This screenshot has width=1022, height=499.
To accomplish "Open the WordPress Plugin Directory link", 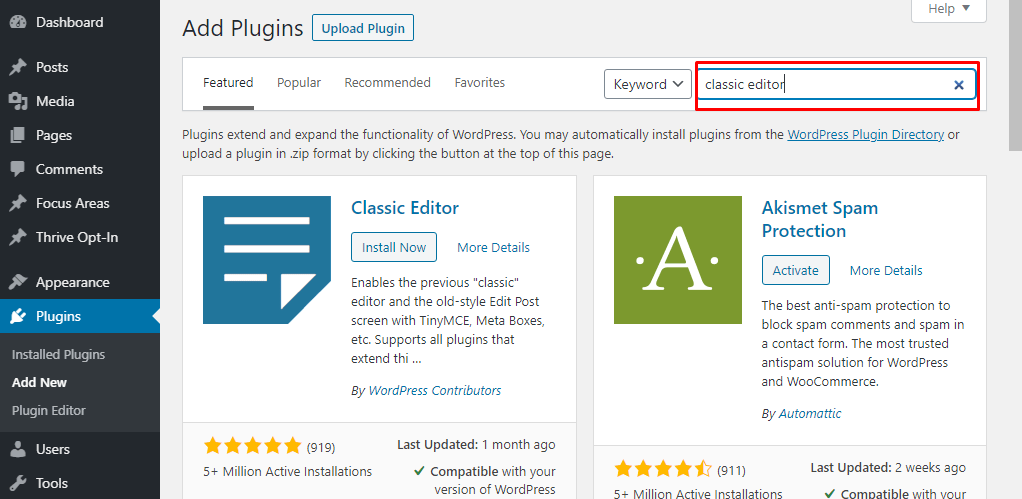I will [866, 135].
